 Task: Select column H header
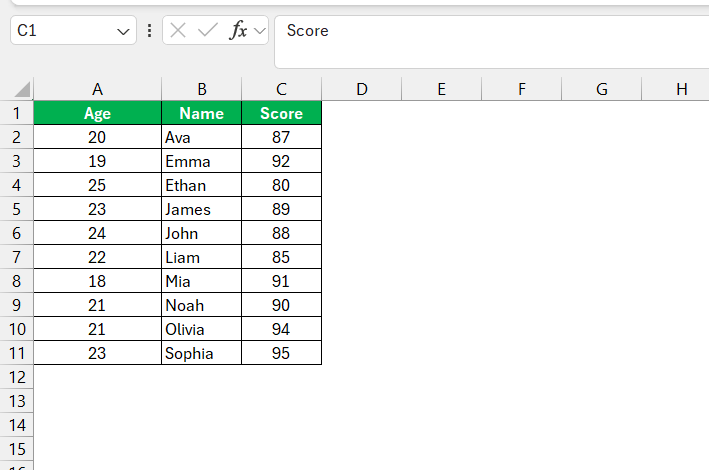click(676, 89)
